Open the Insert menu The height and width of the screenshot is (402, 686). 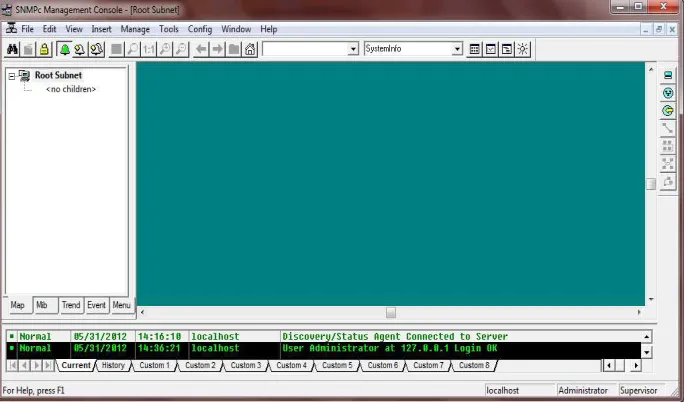pyautogui.click(x=101, y=29)
